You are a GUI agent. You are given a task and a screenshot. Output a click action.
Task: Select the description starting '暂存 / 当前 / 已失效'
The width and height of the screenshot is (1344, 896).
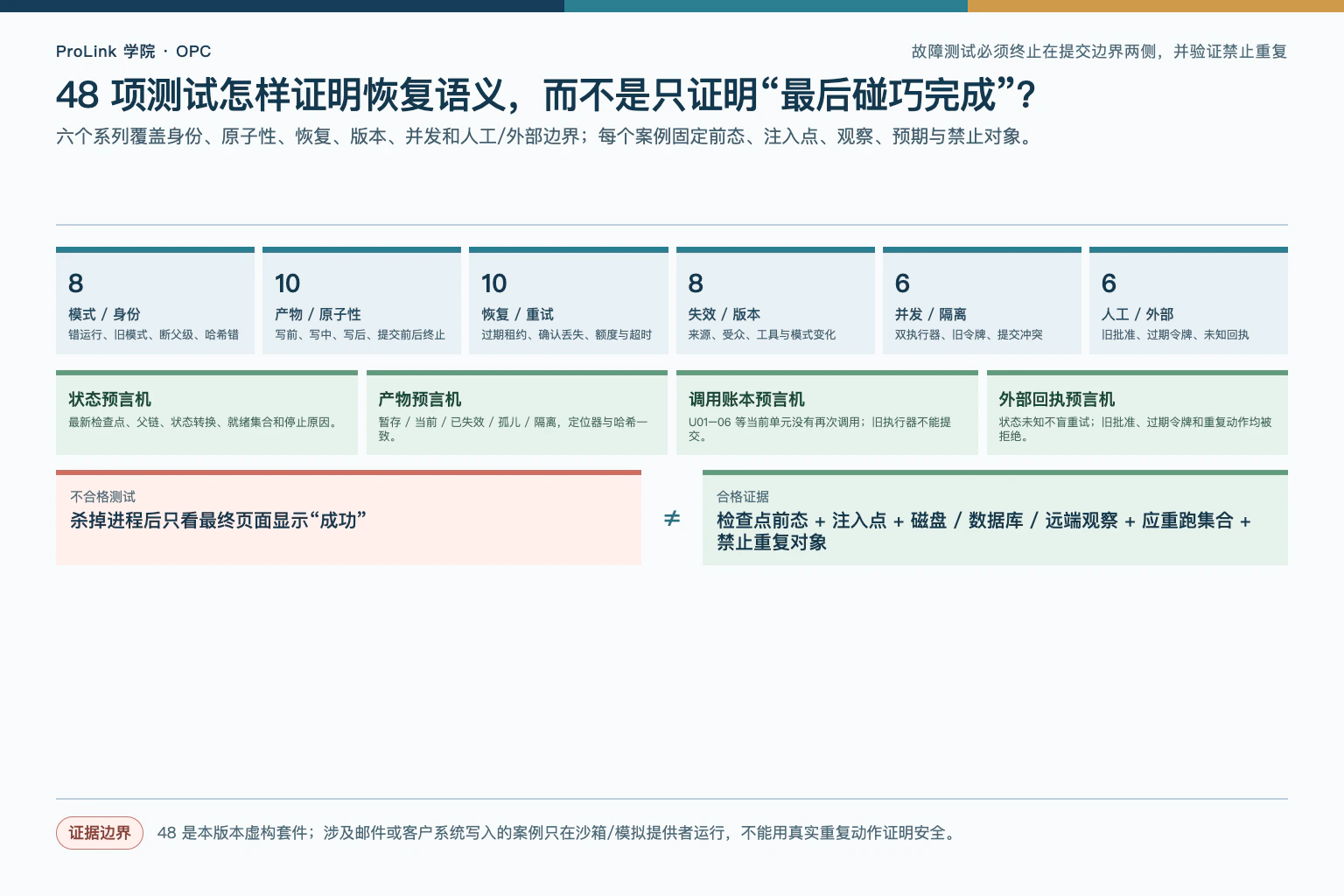click(514, 429)
